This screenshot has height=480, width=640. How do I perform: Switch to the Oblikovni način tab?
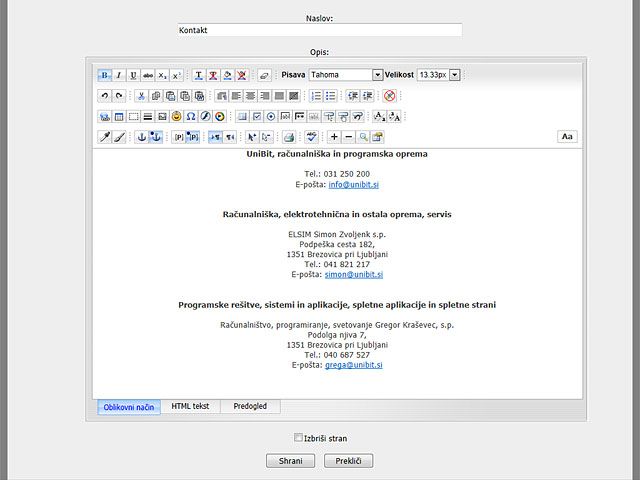(x=129, y=407)
